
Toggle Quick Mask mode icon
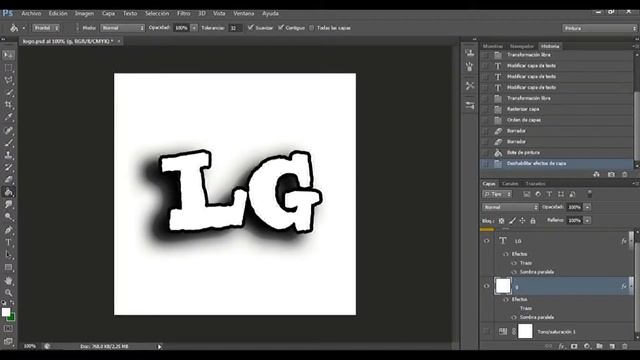(x=8, y=329)
